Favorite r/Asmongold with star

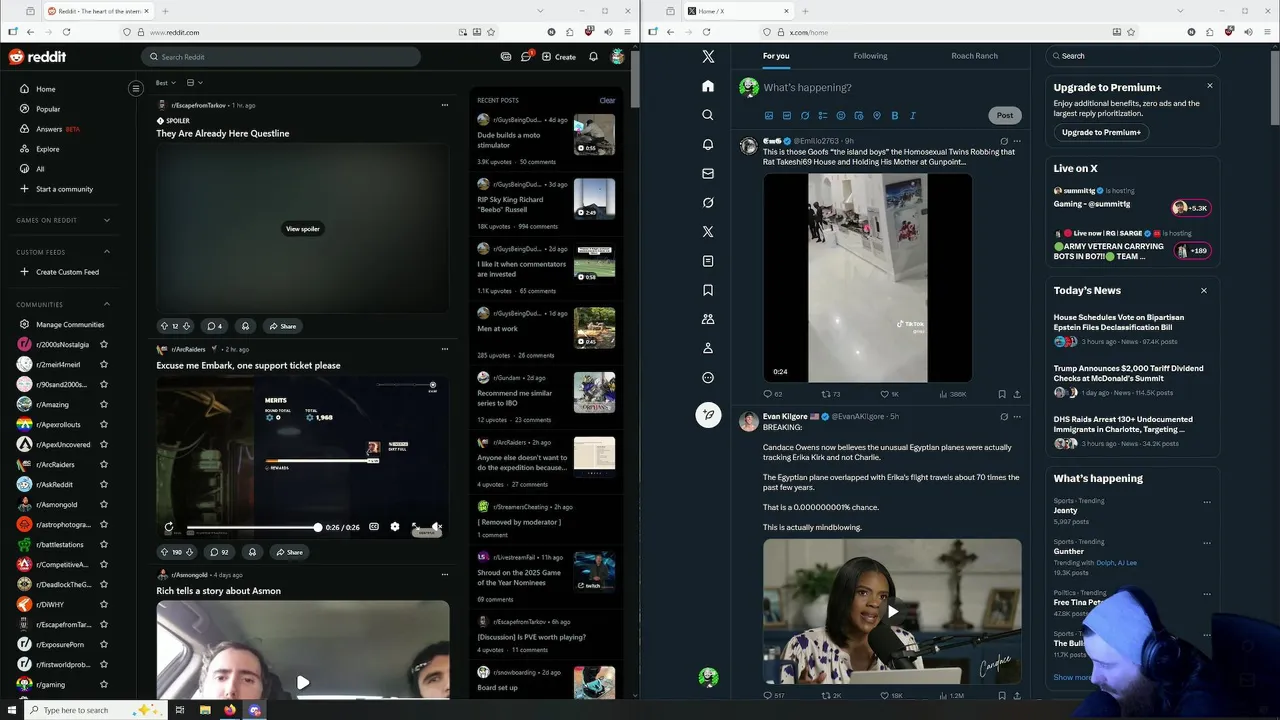pos(104,504)
